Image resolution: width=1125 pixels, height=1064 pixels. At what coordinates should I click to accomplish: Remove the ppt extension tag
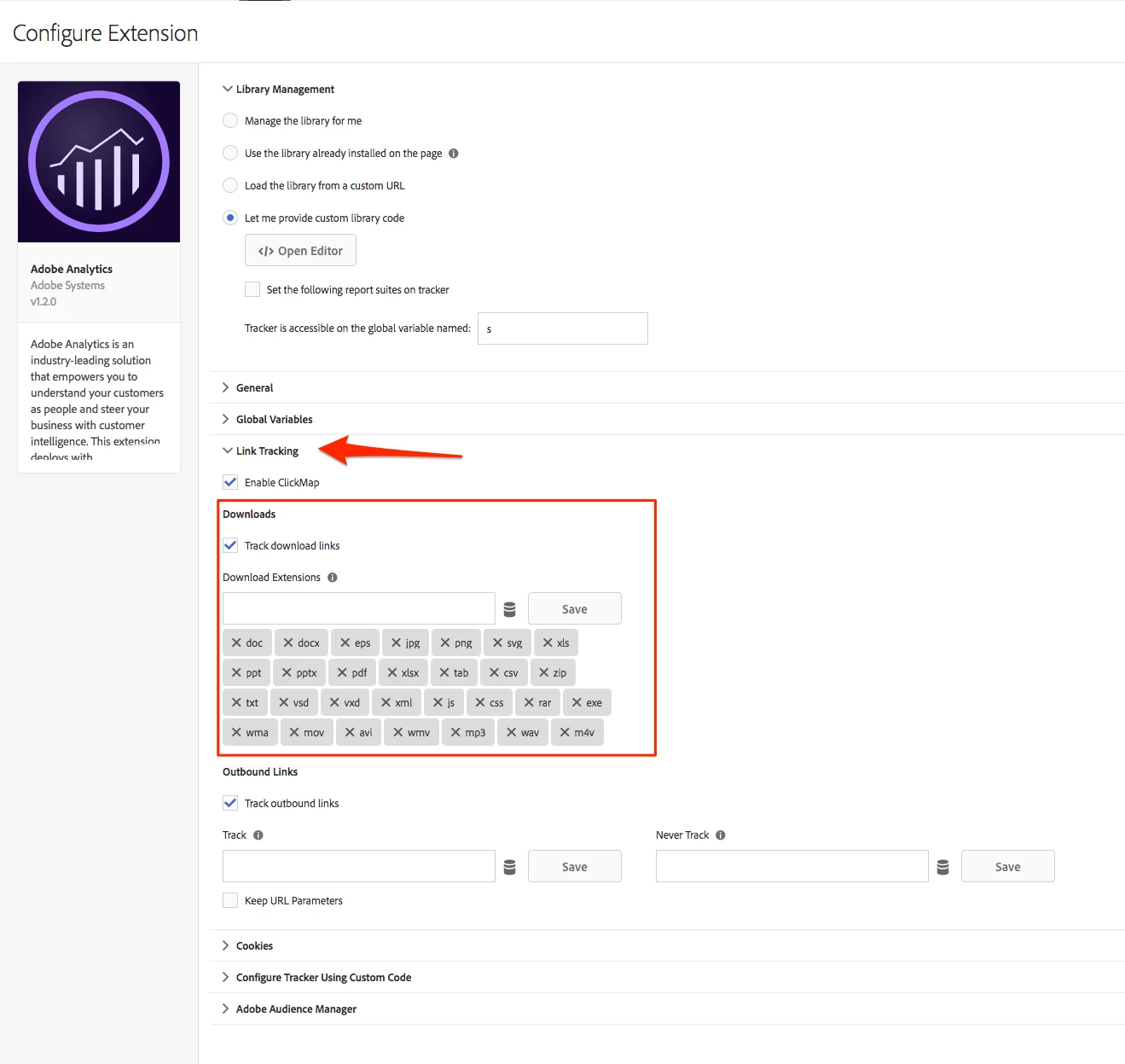[x=236, y=672]
